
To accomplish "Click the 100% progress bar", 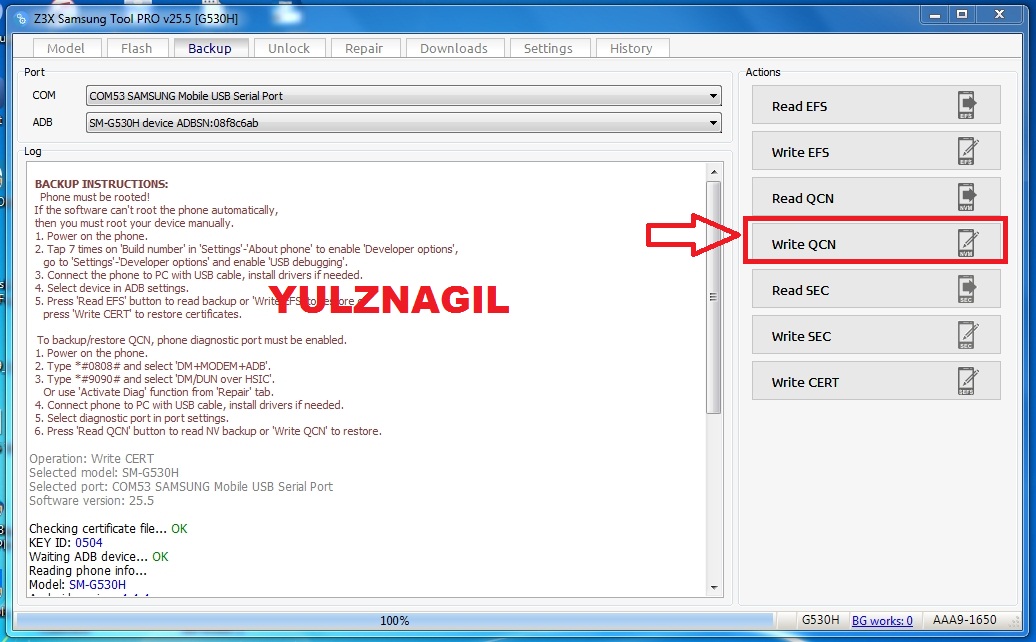I will [x=394, y=620].
